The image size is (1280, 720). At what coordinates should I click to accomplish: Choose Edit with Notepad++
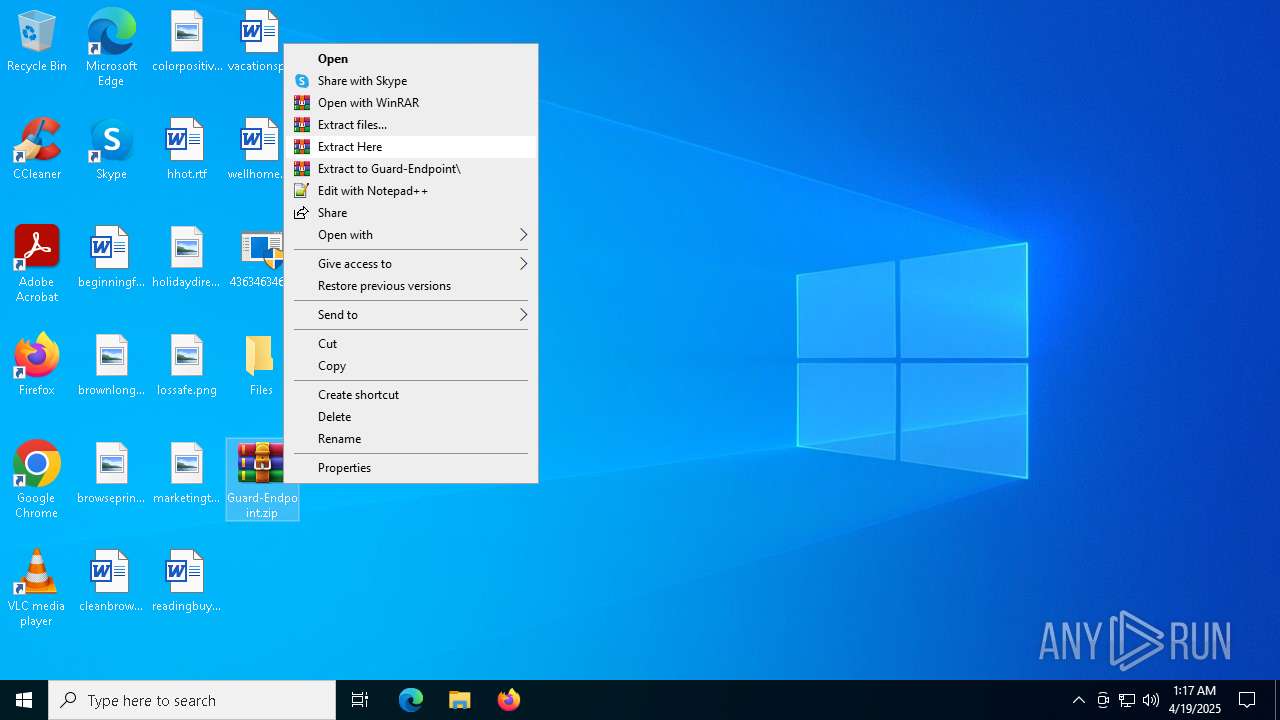[x=411, y=191]
